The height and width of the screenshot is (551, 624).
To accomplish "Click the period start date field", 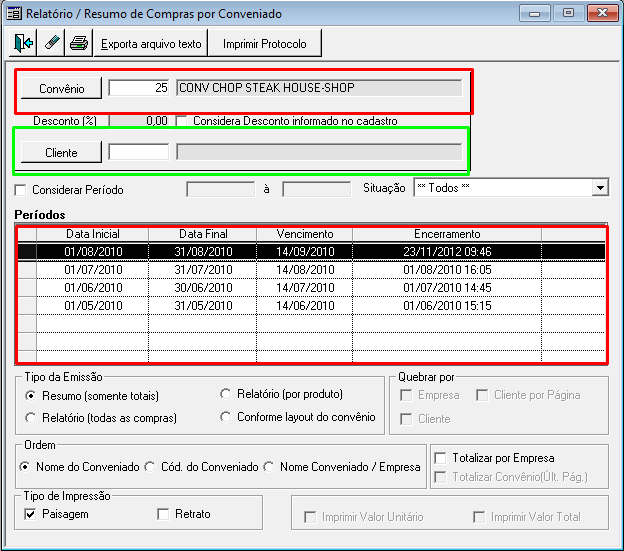I will click(x=220, y=189).
